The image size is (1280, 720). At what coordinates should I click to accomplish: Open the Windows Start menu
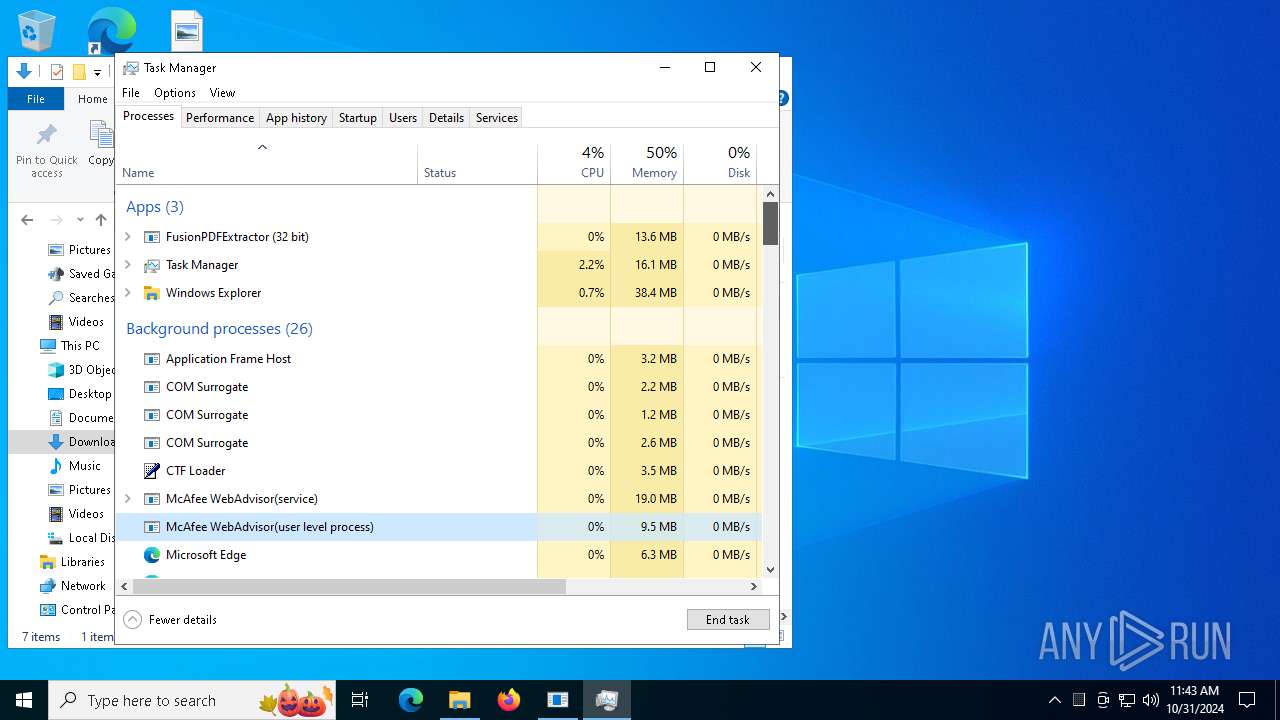click(24, 700)
